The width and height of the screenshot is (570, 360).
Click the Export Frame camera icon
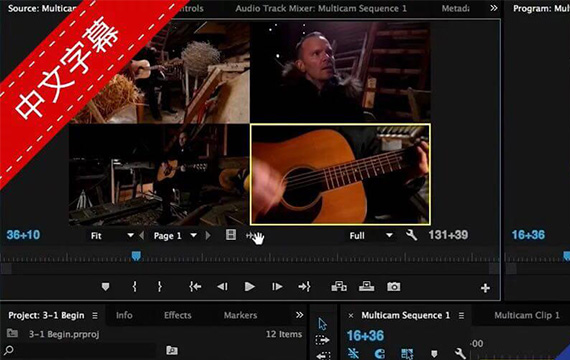(x=393, y=287)
